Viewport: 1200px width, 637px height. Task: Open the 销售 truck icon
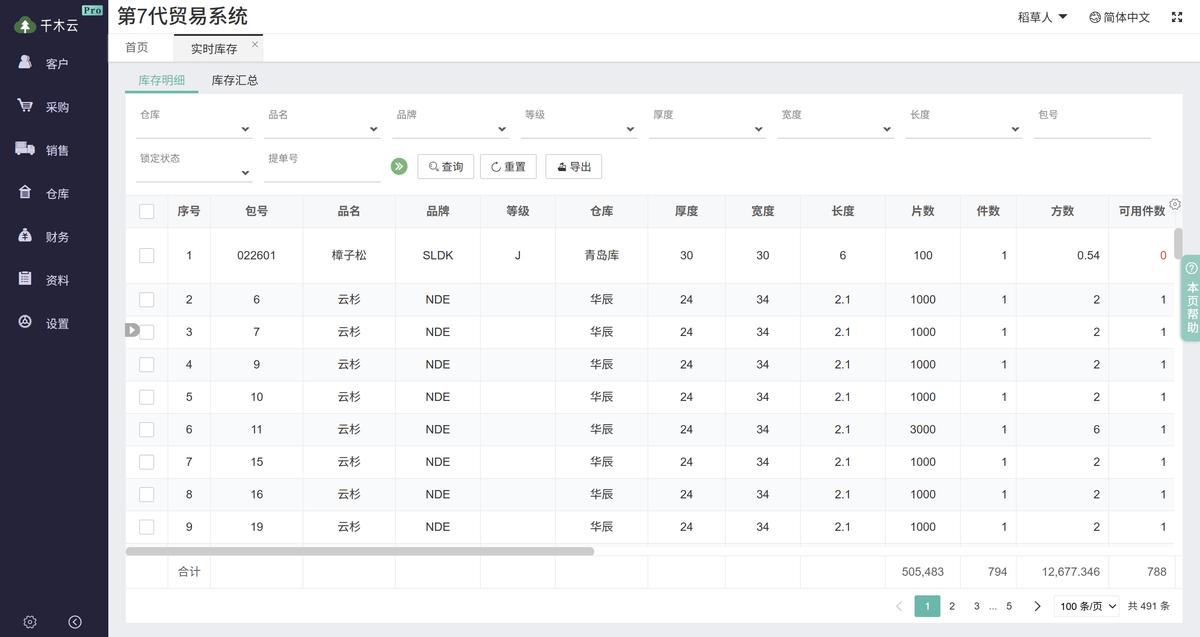pyautogui.click(x=26, y=149)
